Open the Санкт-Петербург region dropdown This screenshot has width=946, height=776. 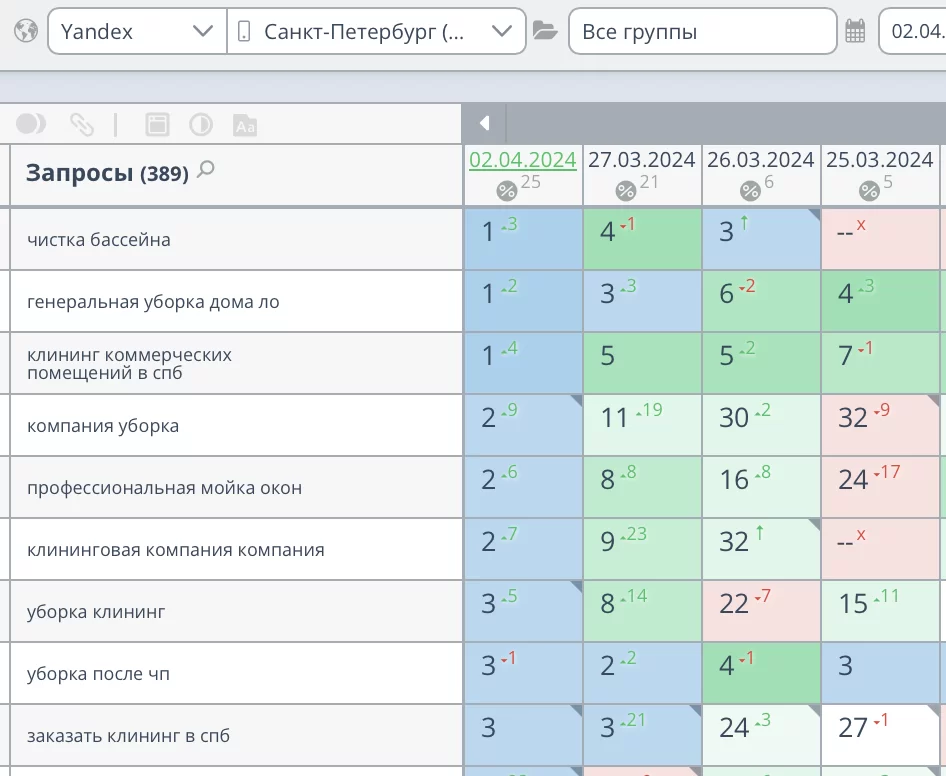(376, 31)
